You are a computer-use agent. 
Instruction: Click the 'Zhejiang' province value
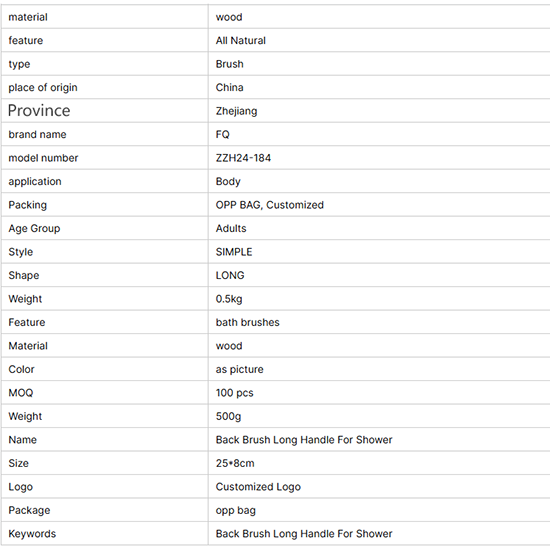point(236,111)
